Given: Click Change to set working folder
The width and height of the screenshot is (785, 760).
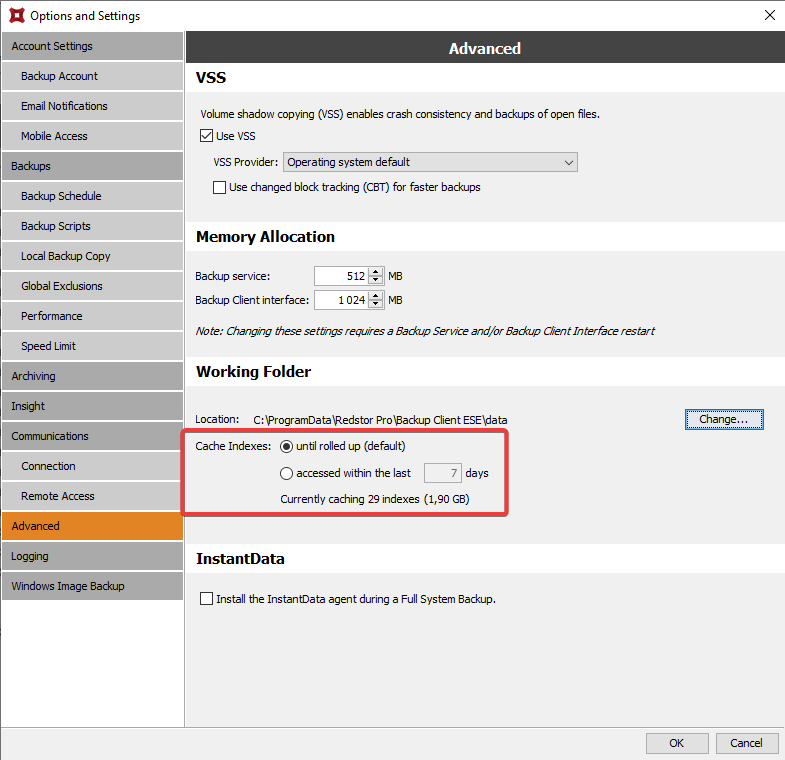Looking at the screenshot, I should coord(724,420).
